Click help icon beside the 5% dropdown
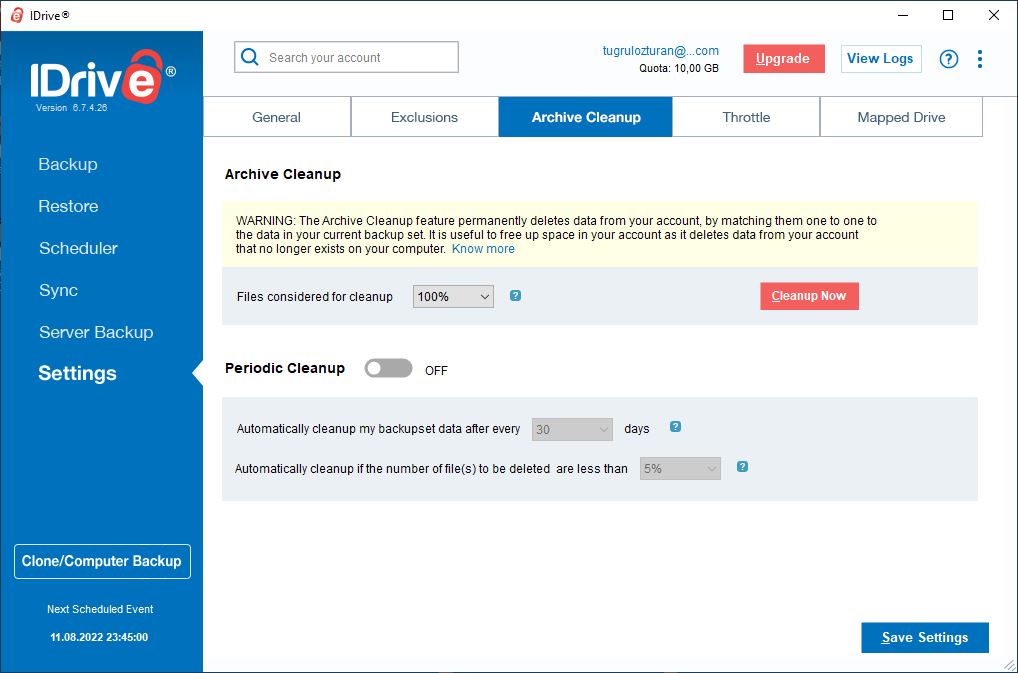This screenshot has height=673, width=1018. click(x=743, y=467)
